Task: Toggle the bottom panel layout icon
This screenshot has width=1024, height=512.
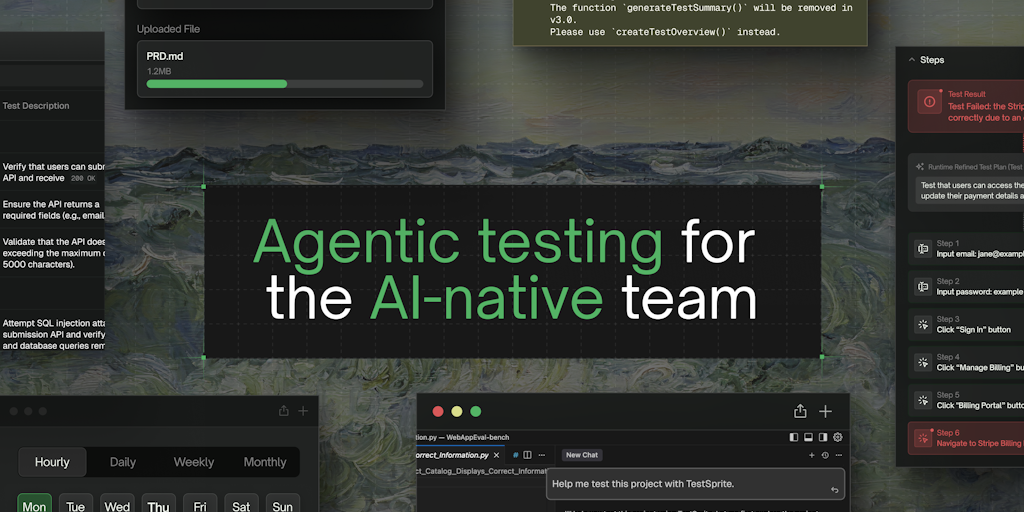Action: (808, 437)
